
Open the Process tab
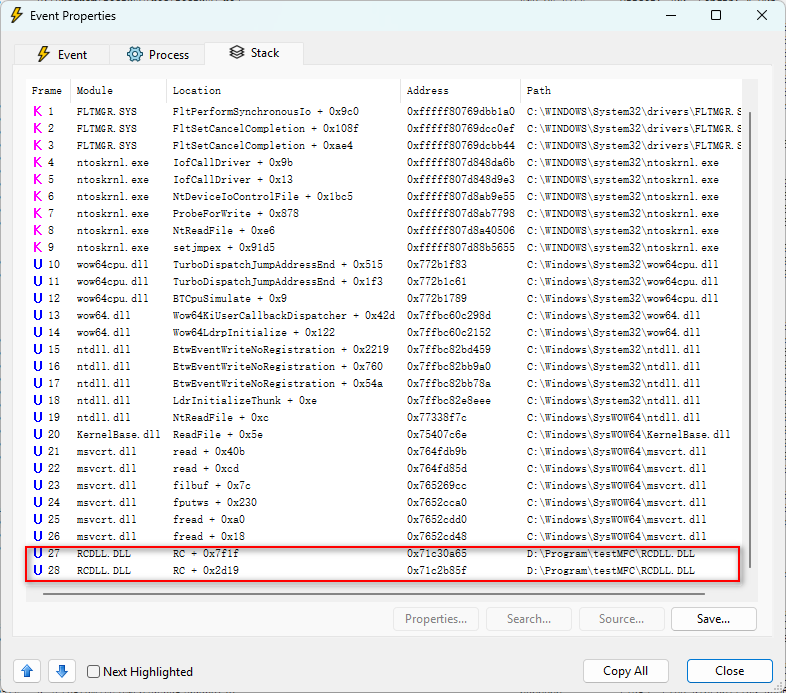point(157,54)
